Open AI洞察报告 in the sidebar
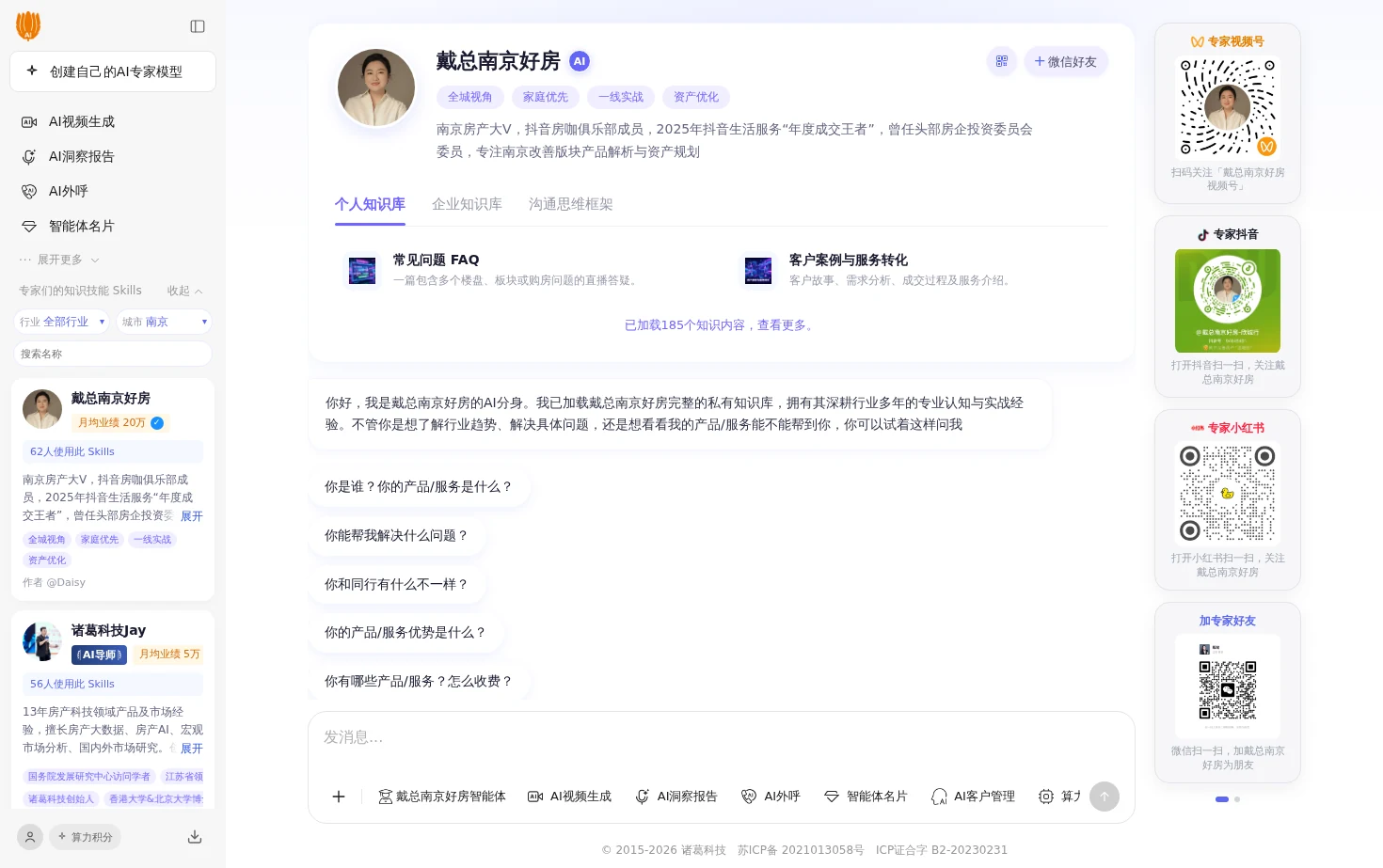The width and height of the screenshot is (1383, 868). point(113,156)
